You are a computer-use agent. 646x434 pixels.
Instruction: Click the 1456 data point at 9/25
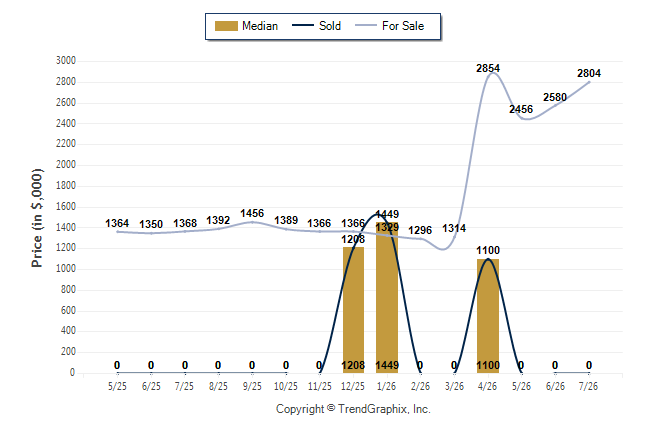click(x=252, y=213)
